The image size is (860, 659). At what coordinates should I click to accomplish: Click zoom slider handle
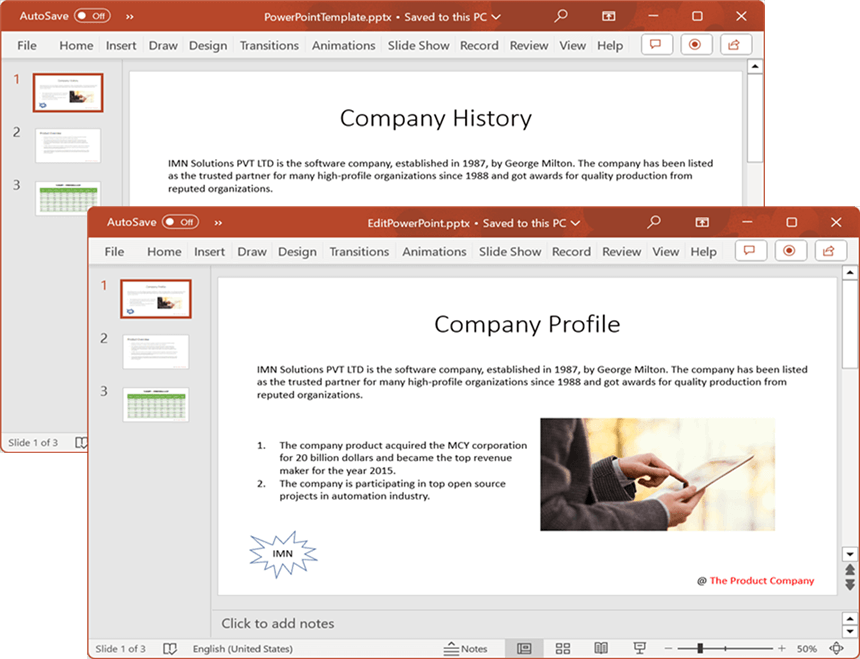point(700,649)
